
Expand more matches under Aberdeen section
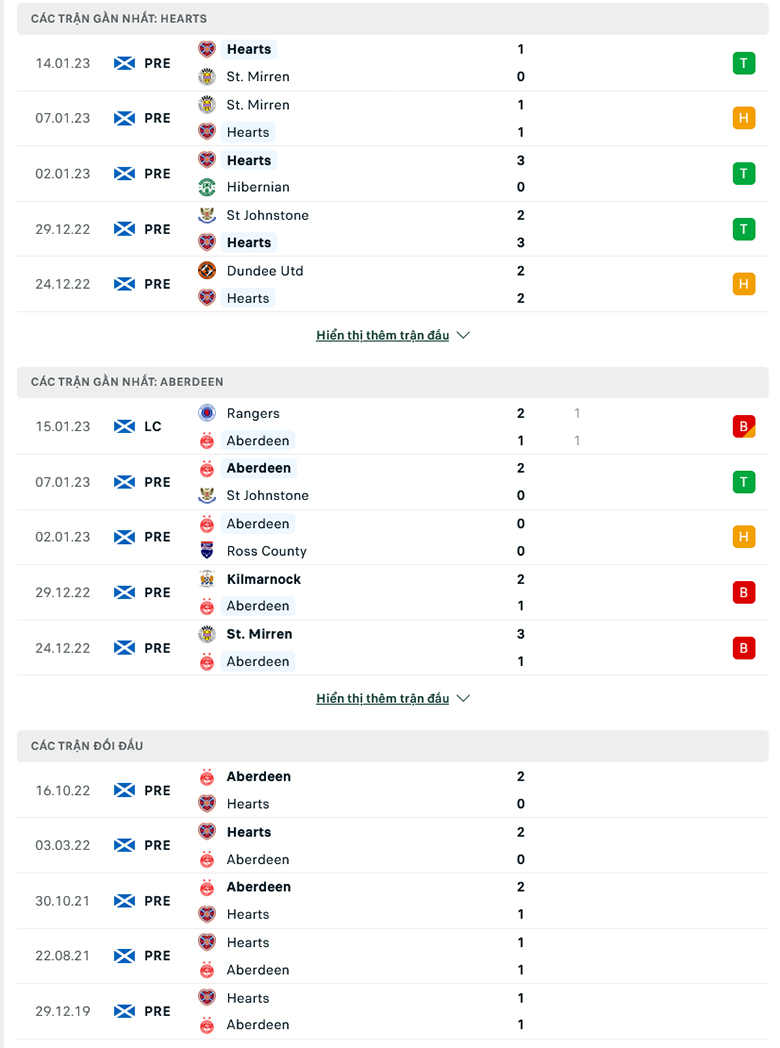383,698
